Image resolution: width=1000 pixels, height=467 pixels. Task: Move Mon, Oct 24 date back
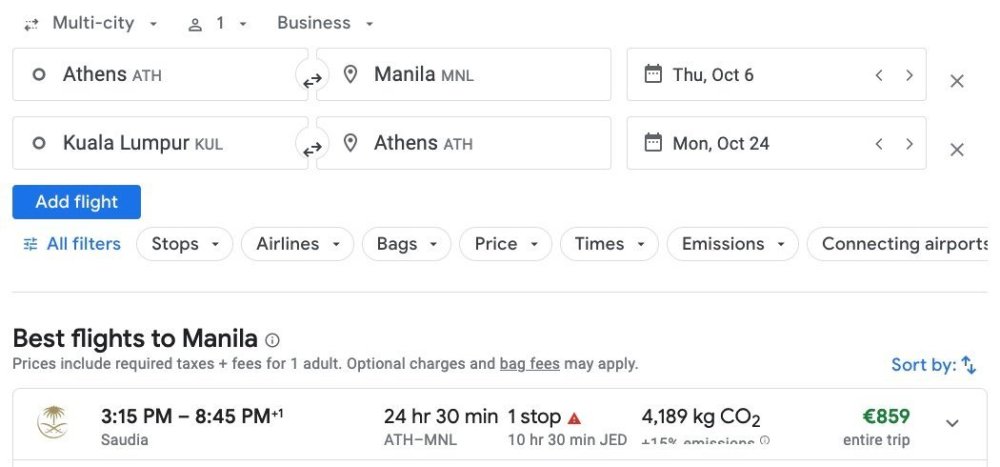coord(879,143)
